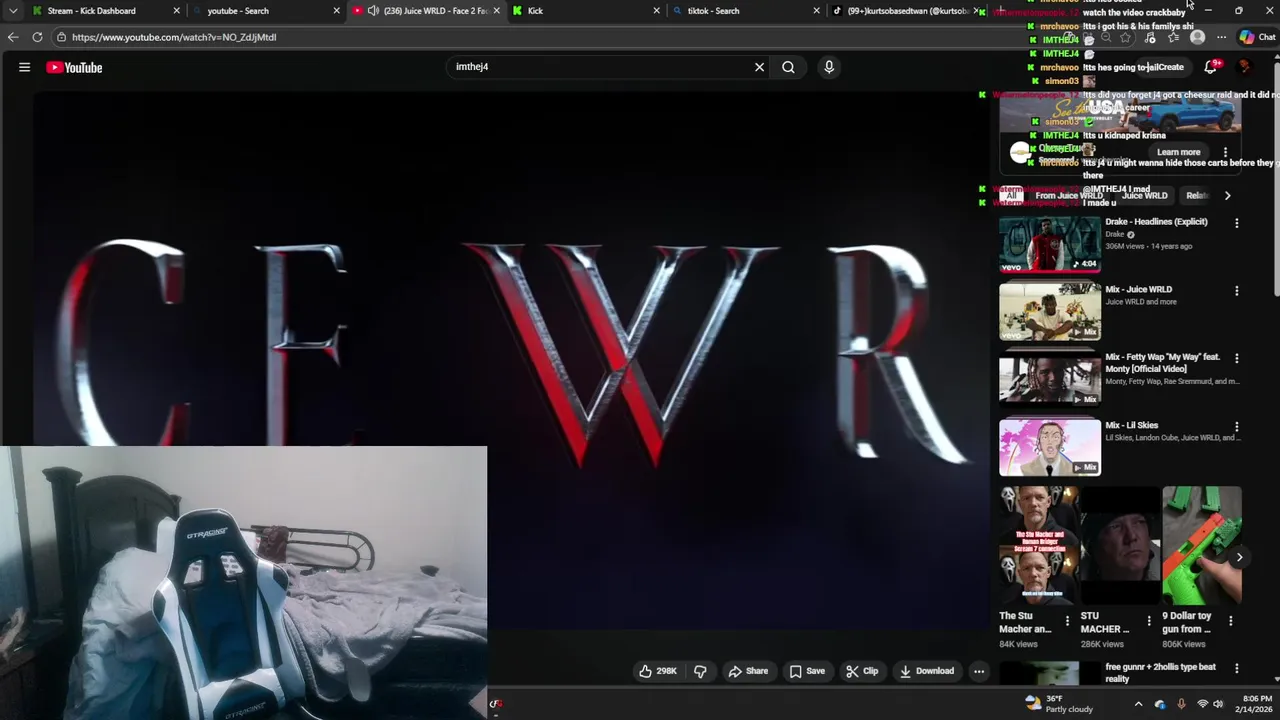This screenshot has height=720, width=1280.
Task: Open the 'The Stu Macher' Short
Action: coord(1039,545)
